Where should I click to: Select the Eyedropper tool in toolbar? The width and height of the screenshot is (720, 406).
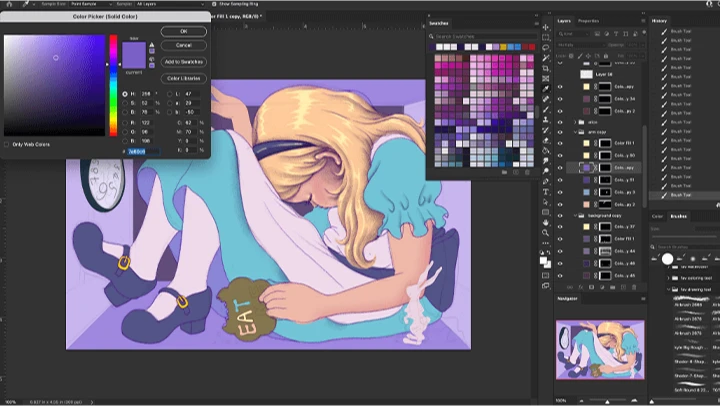click(546, 89)
